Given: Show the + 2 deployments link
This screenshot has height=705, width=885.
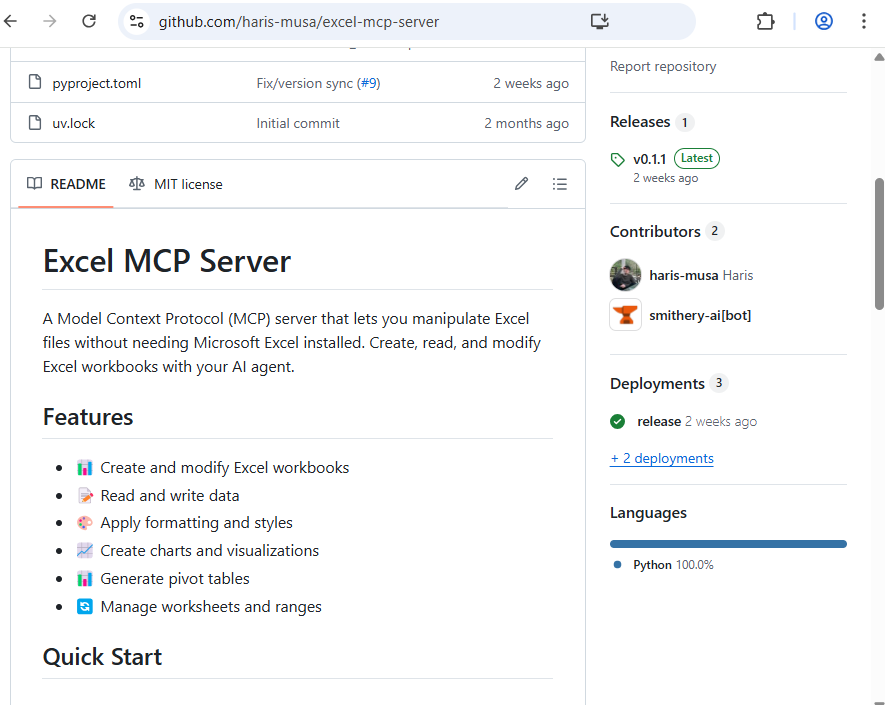Looking at the screenshot, I should coord(661,458).
